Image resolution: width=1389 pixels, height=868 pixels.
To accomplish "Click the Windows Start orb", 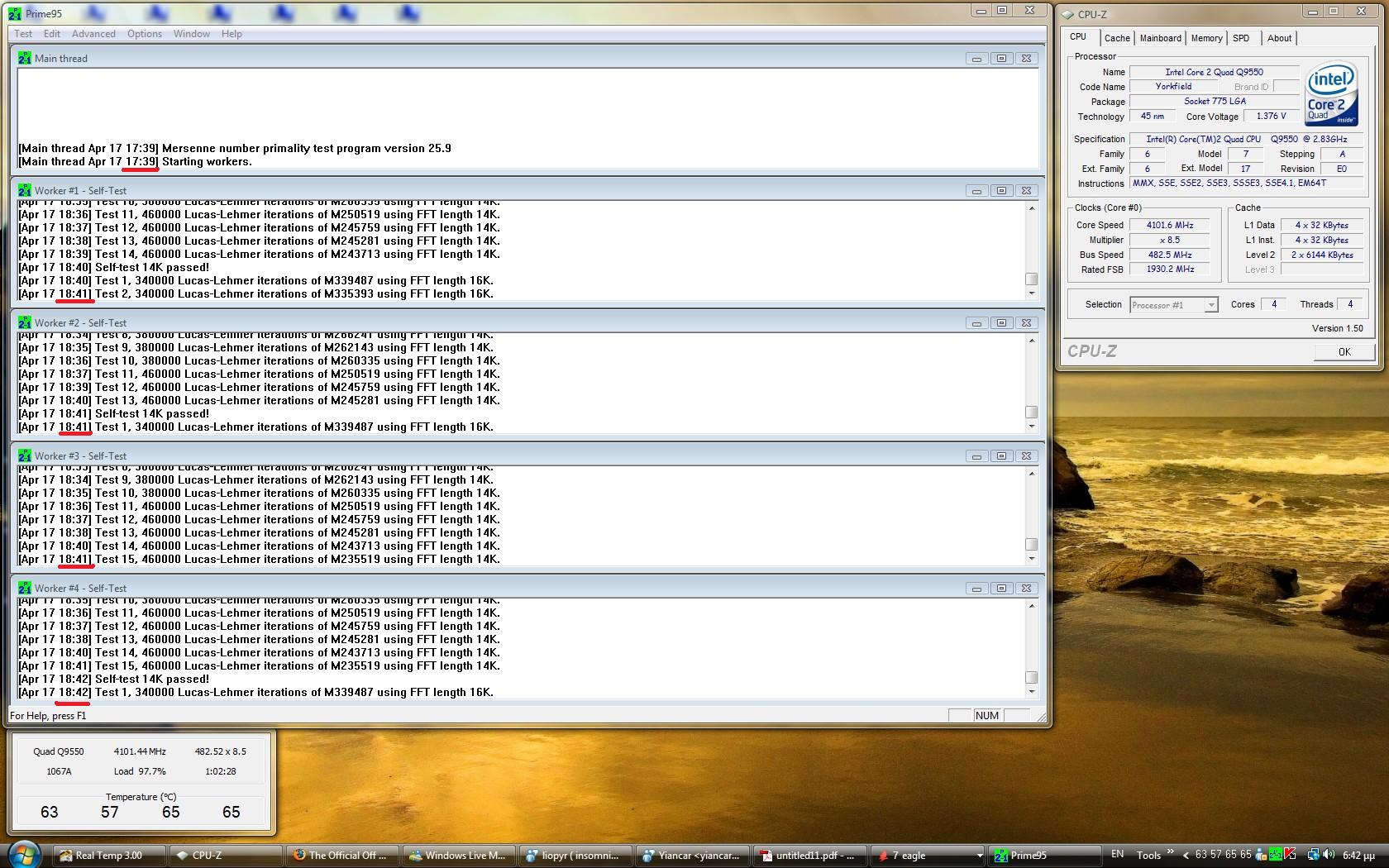I will tap(23, 854).
